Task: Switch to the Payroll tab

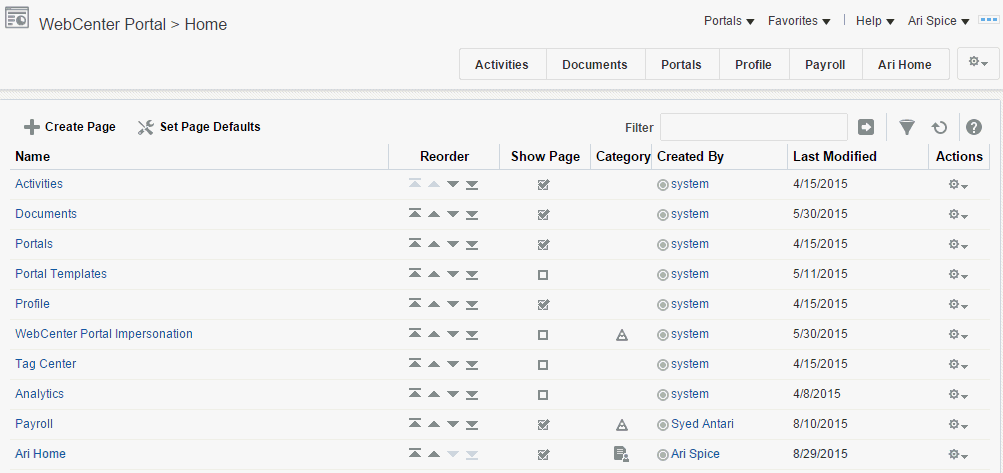Action: (825, 64)
